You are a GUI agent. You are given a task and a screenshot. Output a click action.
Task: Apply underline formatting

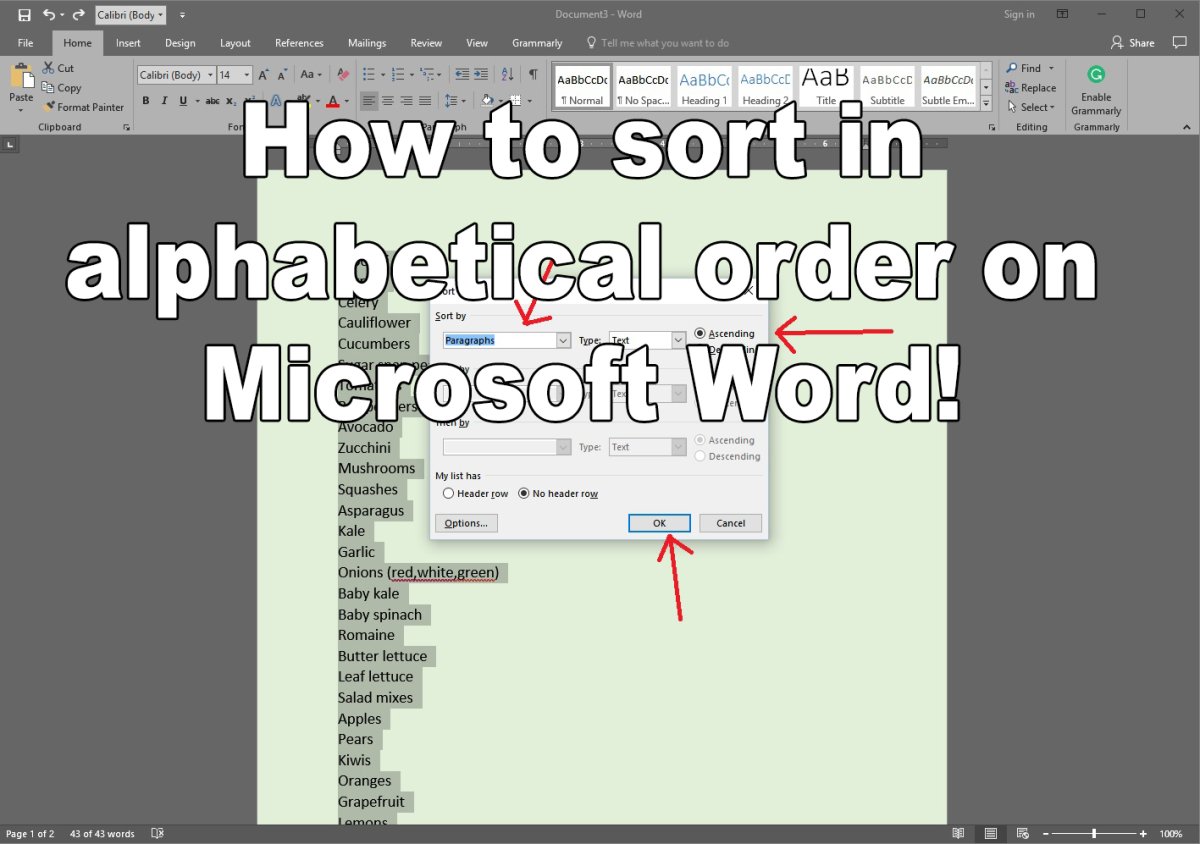[182, 101]
